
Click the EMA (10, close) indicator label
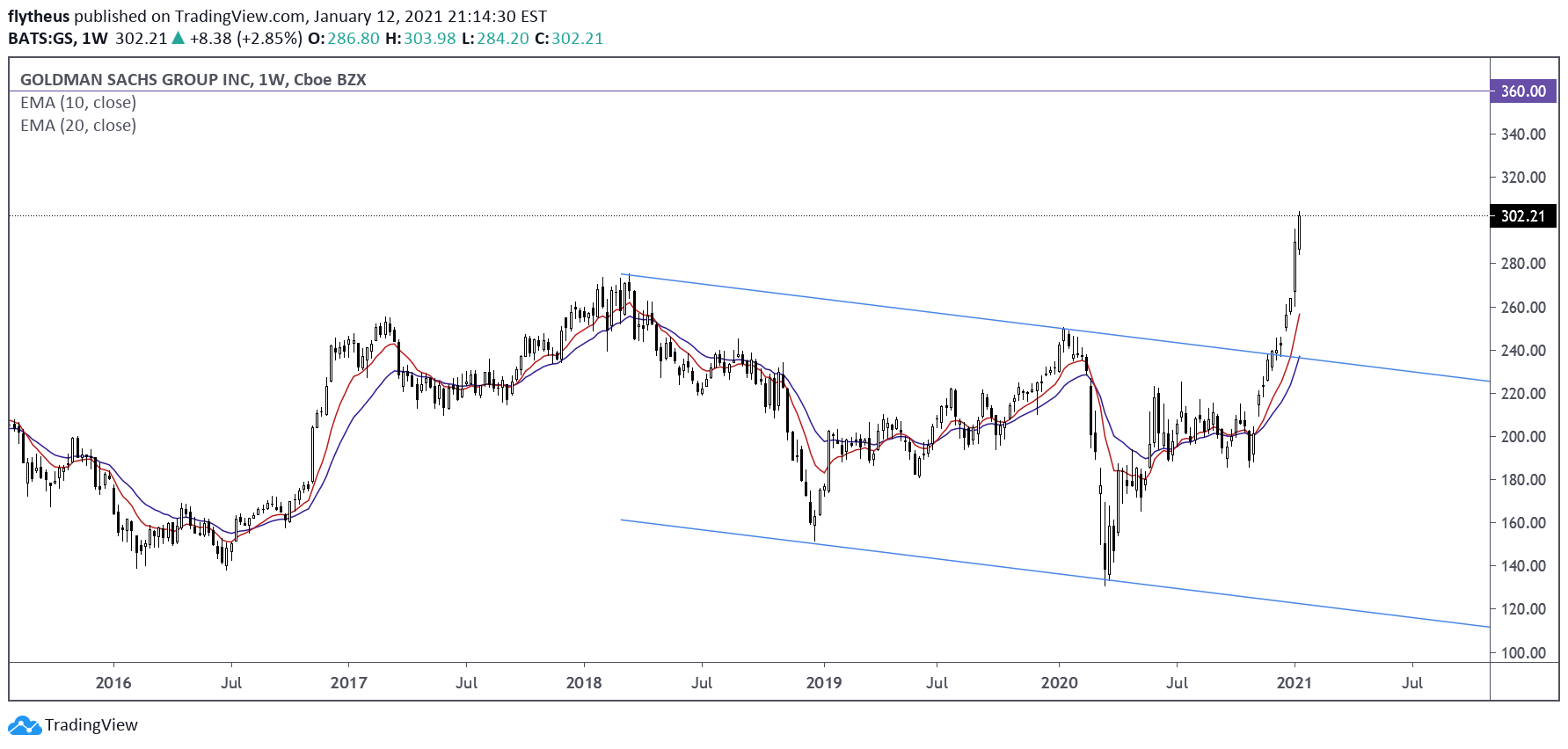pyautogui.click(x=78, y=103)
